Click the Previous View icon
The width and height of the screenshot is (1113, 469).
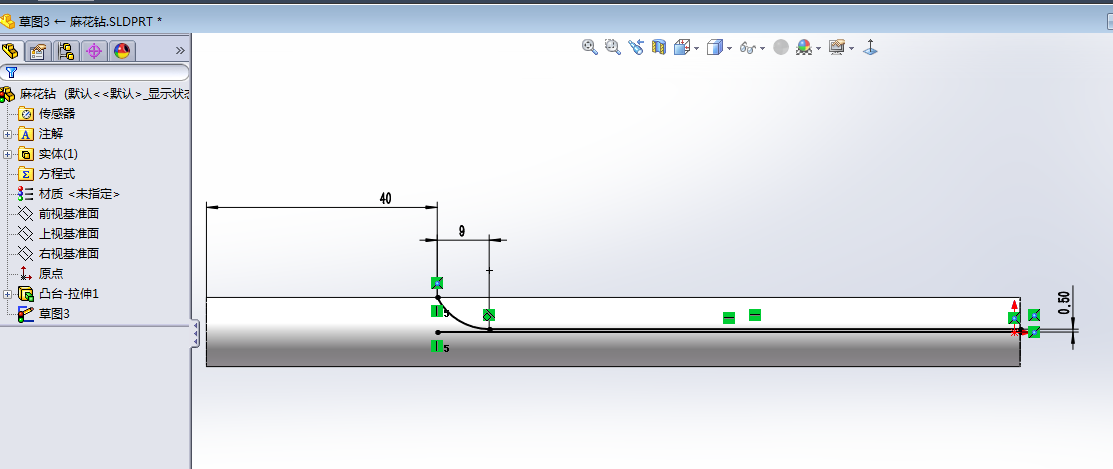point(636,47)
